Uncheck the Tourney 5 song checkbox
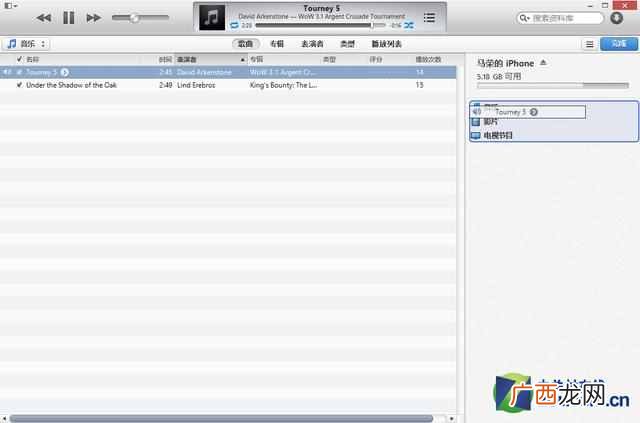This screenshot has height=423, width=640. coord(19,72)
